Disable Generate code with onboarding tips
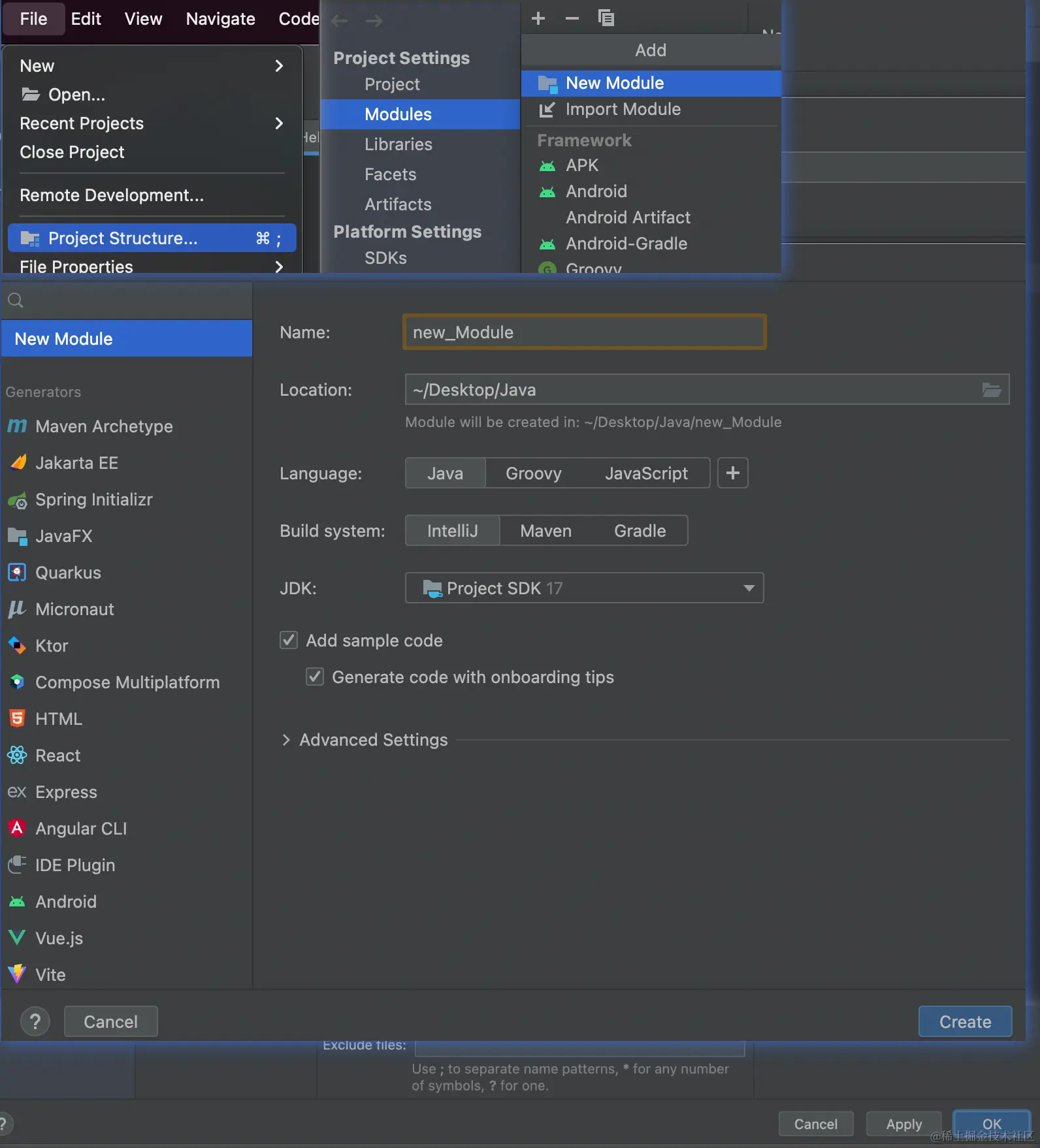Image resolution: width=1040 pixels, height=1148 pixels. click(315, 677)
